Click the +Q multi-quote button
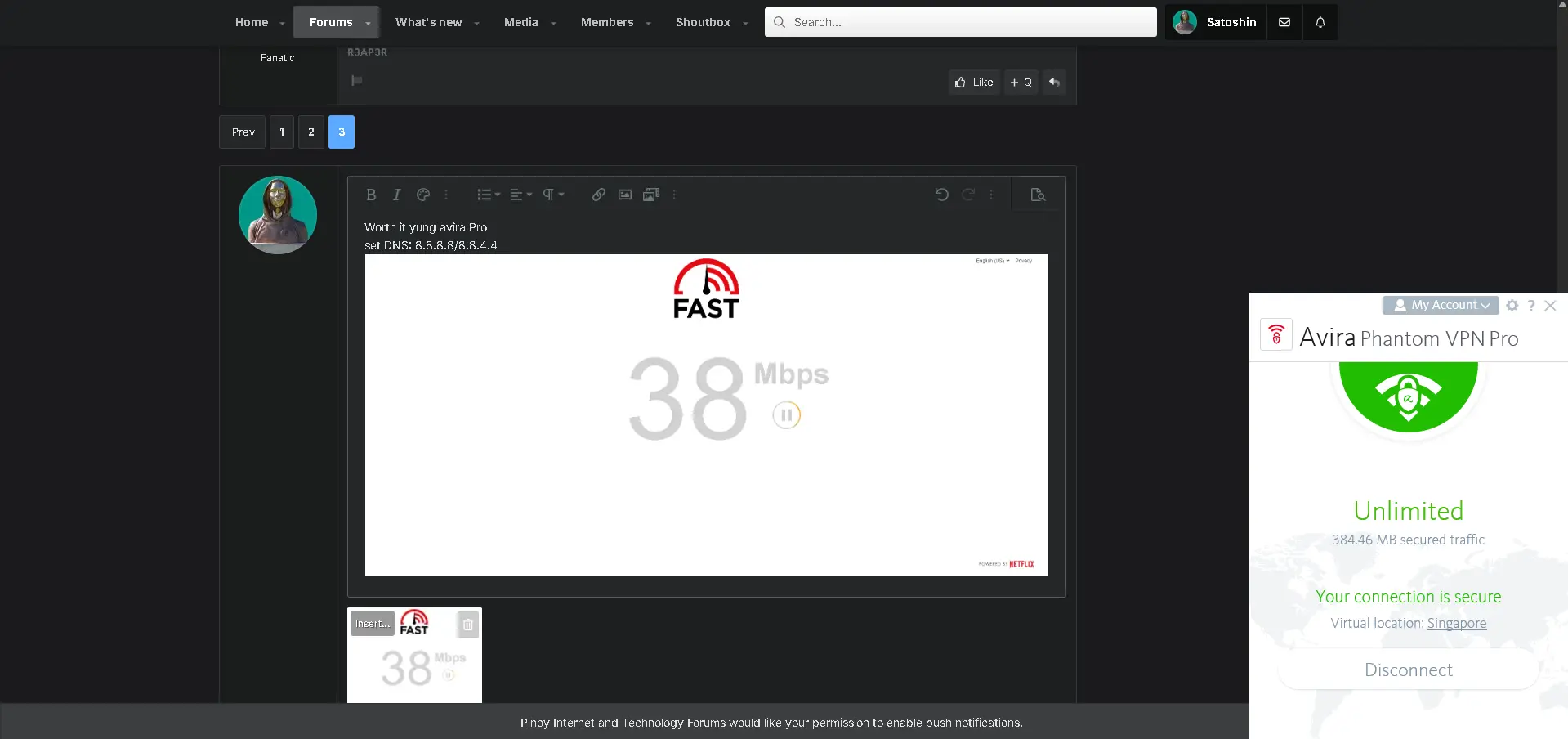The width and height of the screenshot is (1568, 739). click(x=1021, y=82)
